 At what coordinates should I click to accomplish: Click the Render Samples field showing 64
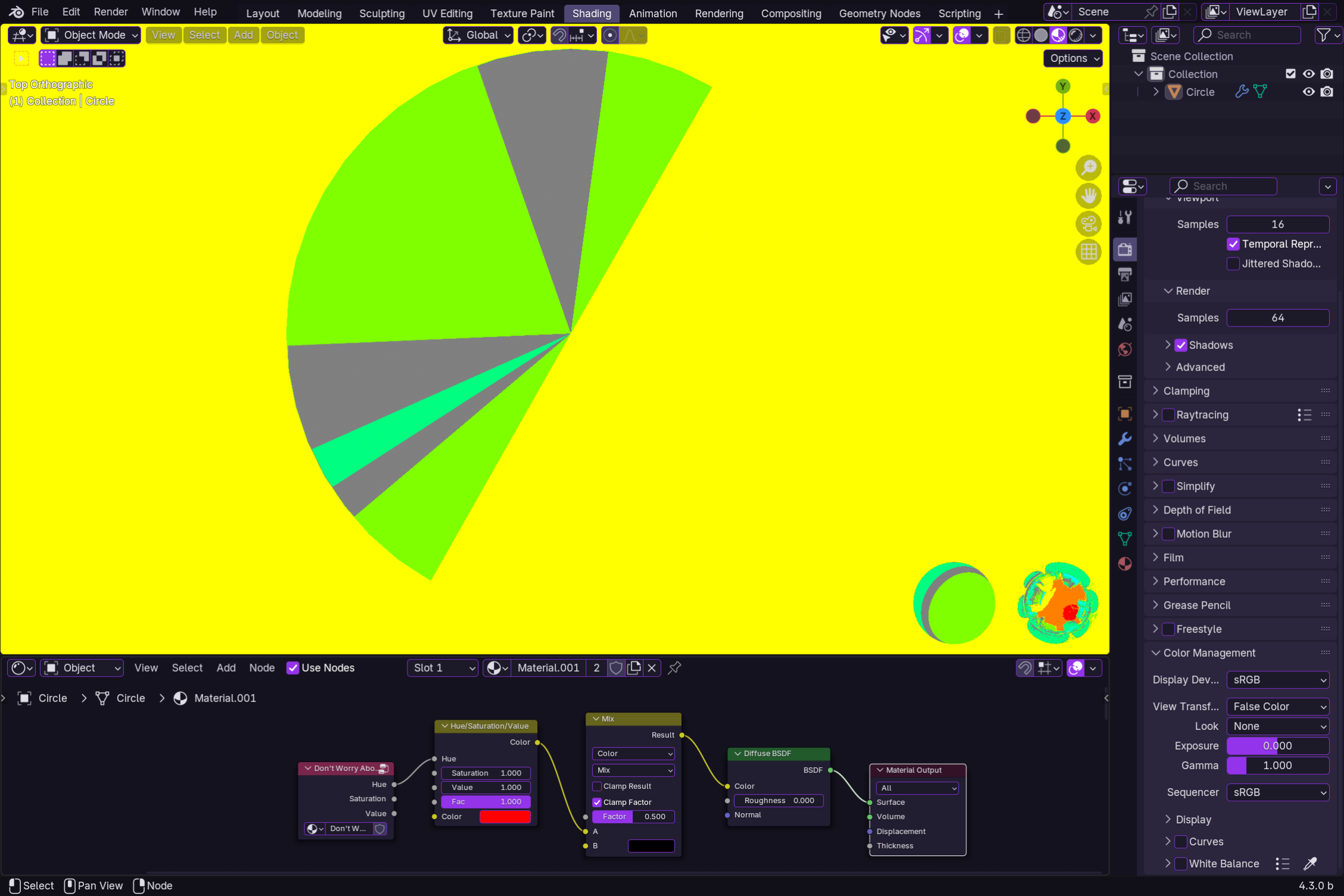[x=1277, y=318]
